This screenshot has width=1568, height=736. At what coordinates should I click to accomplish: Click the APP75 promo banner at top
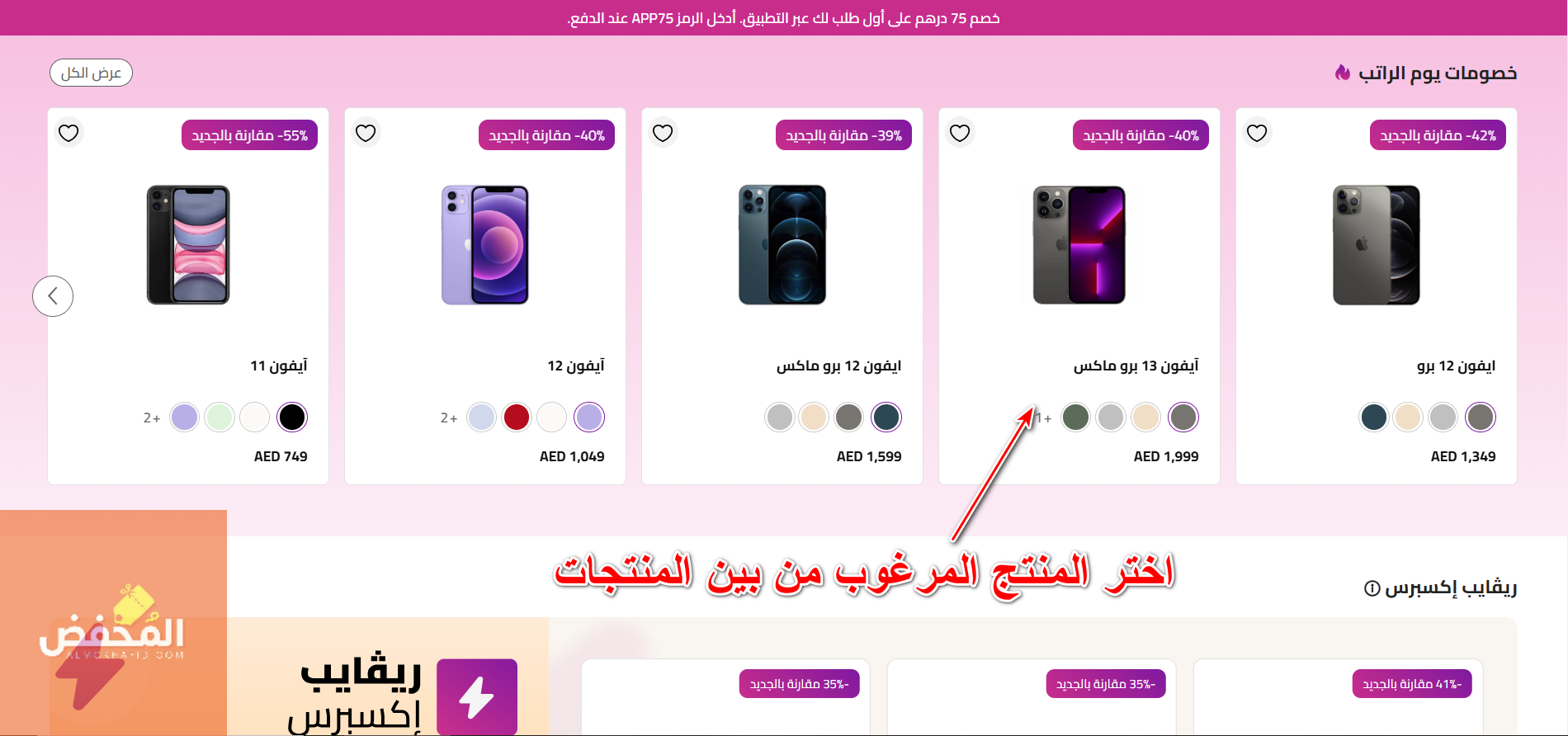click(783, 18)
